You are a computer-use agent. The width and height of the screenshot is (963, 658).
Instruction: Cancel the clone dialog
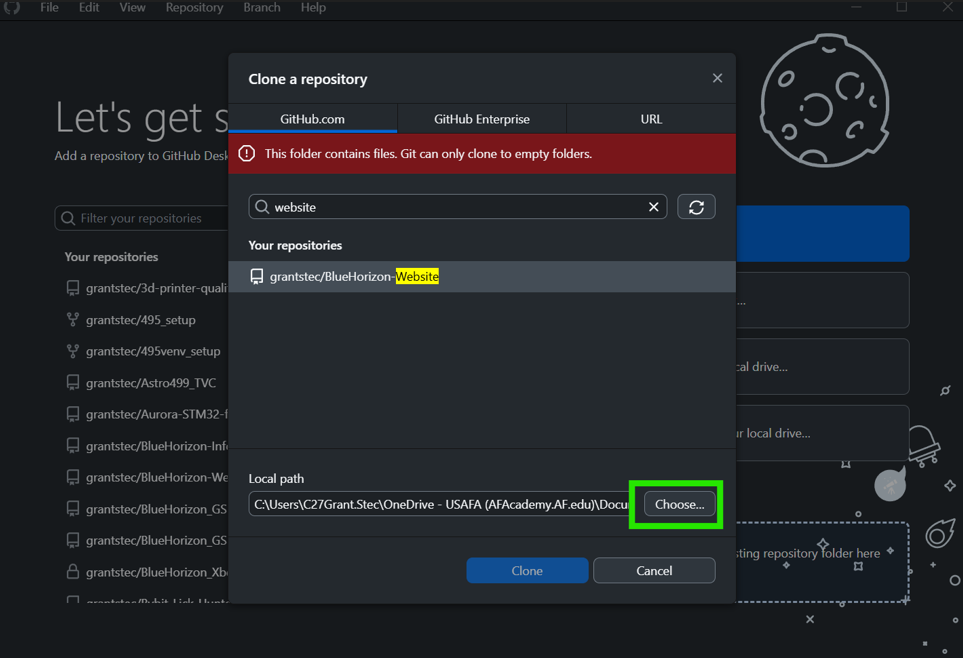654,571
